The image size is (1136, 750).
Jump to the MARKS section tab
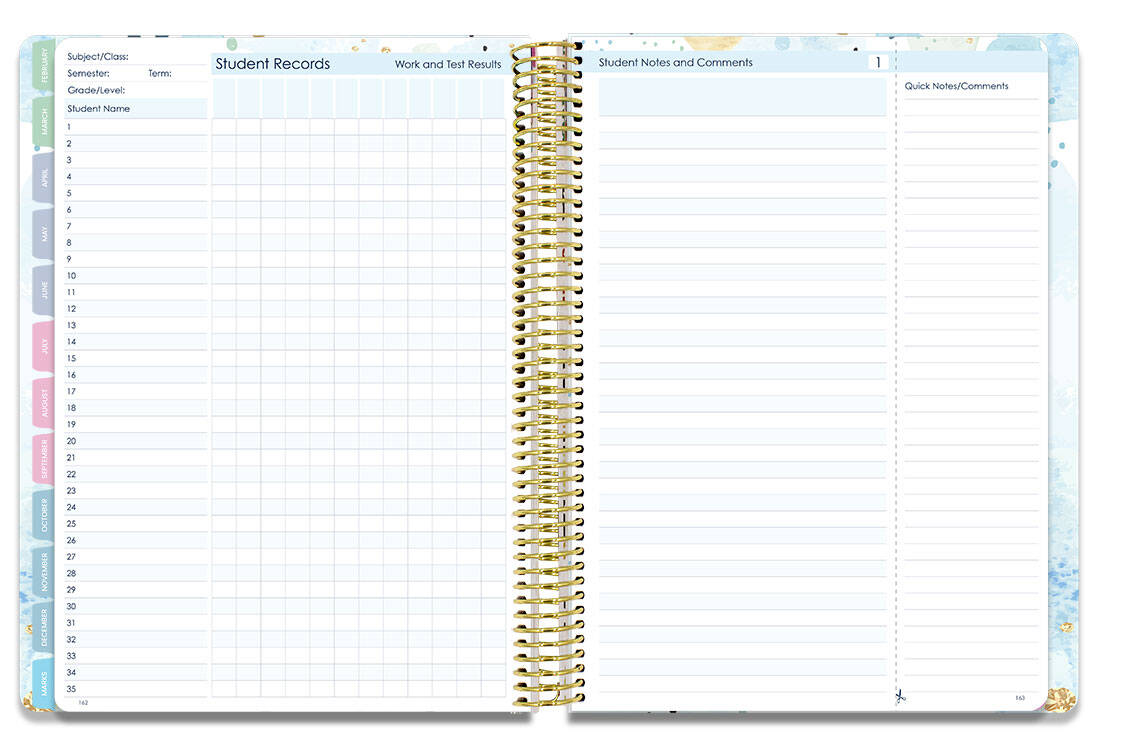point(42,685)
